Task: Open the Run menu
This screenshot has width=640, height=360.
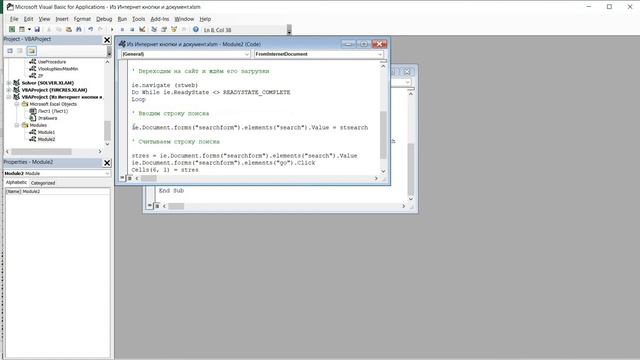Action: click(x=122, y=19)
